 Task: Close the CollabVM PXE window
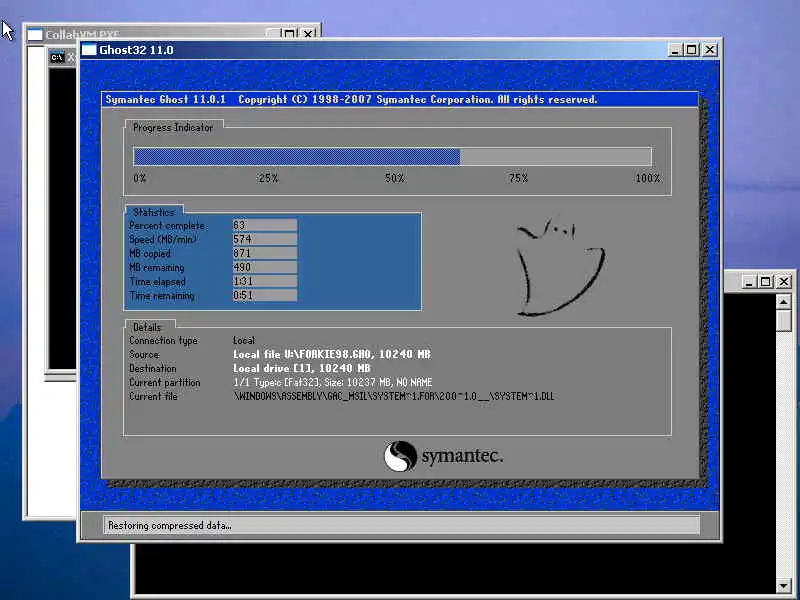tap(308, 34)
